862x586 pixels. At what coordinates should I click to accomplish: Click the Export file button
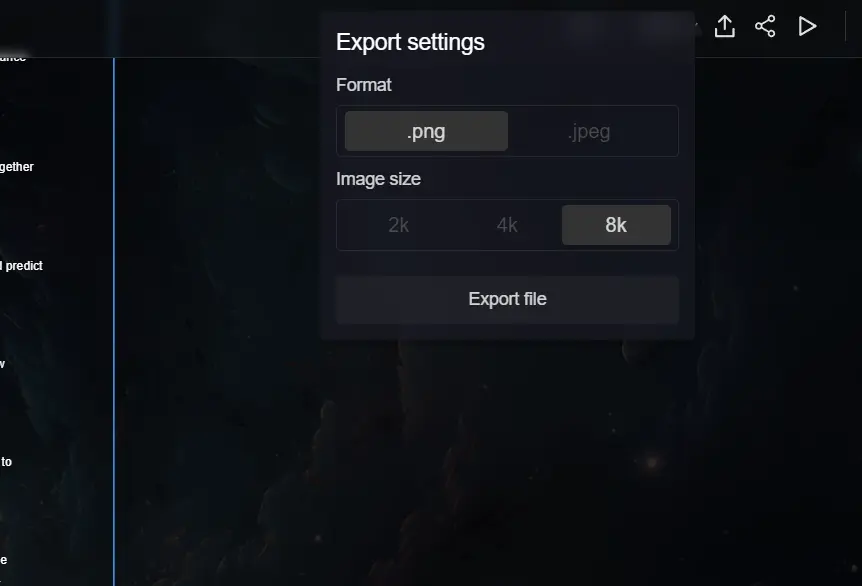(x=507, y=299)
